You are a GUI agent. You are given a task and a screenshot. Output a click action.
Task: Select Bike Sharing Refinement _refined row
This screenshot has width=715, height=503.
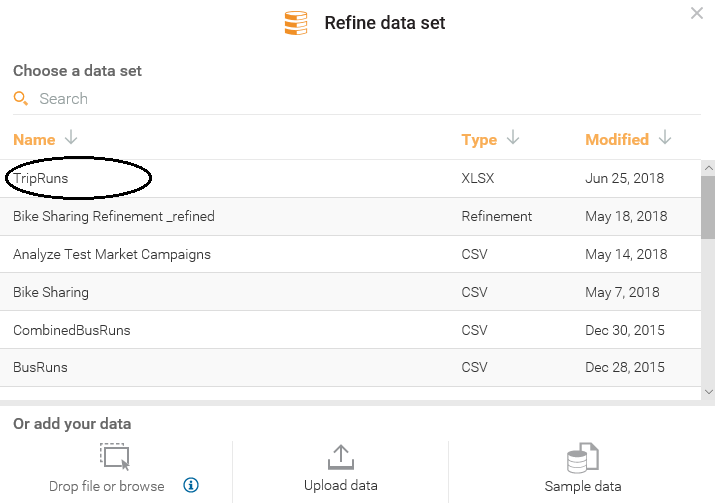tap(114, 216)
